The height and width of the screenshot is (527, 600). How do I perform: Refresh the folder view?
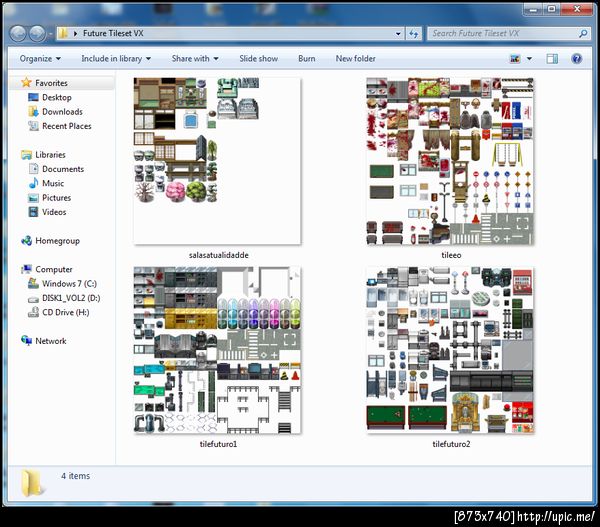coord(414,34)
